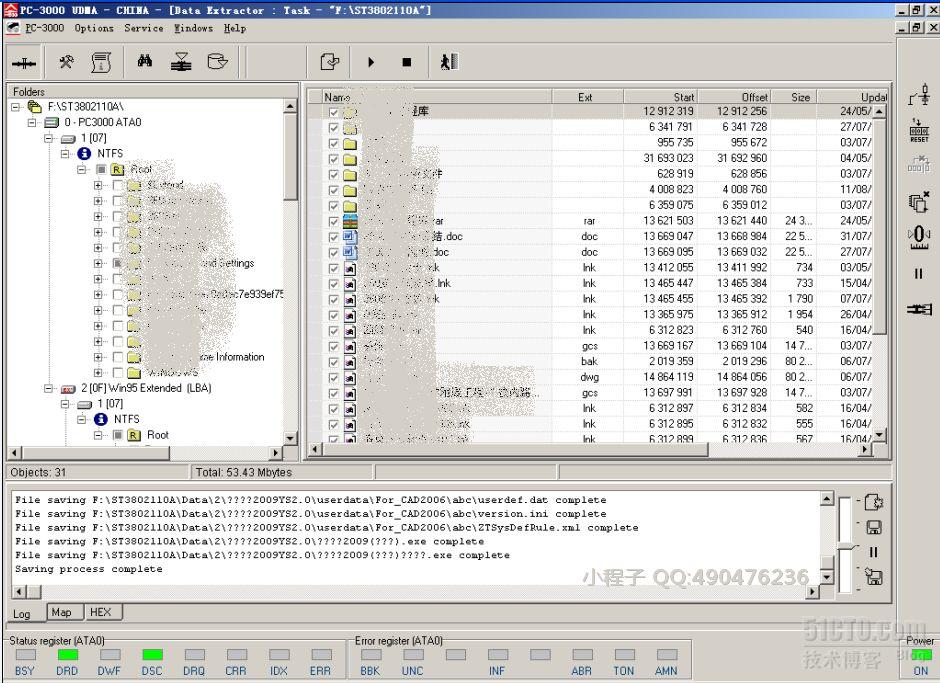
Task: Click the pause icon in right sidebar
Action: (x=918, y=273)
